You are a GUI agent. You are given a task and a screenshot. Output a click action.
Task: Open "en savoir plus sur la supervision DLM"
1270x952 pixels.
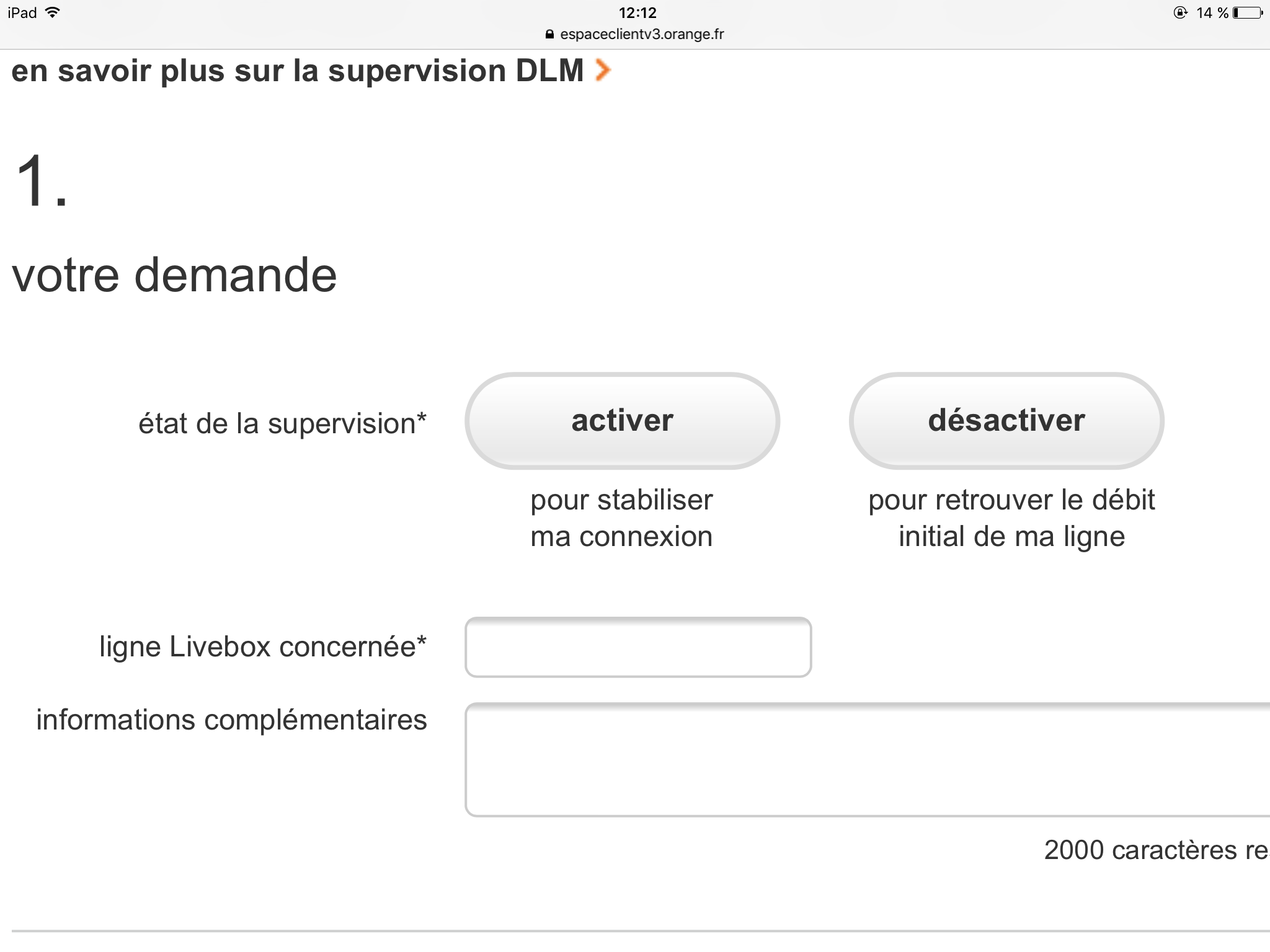[x=298, y=71]
